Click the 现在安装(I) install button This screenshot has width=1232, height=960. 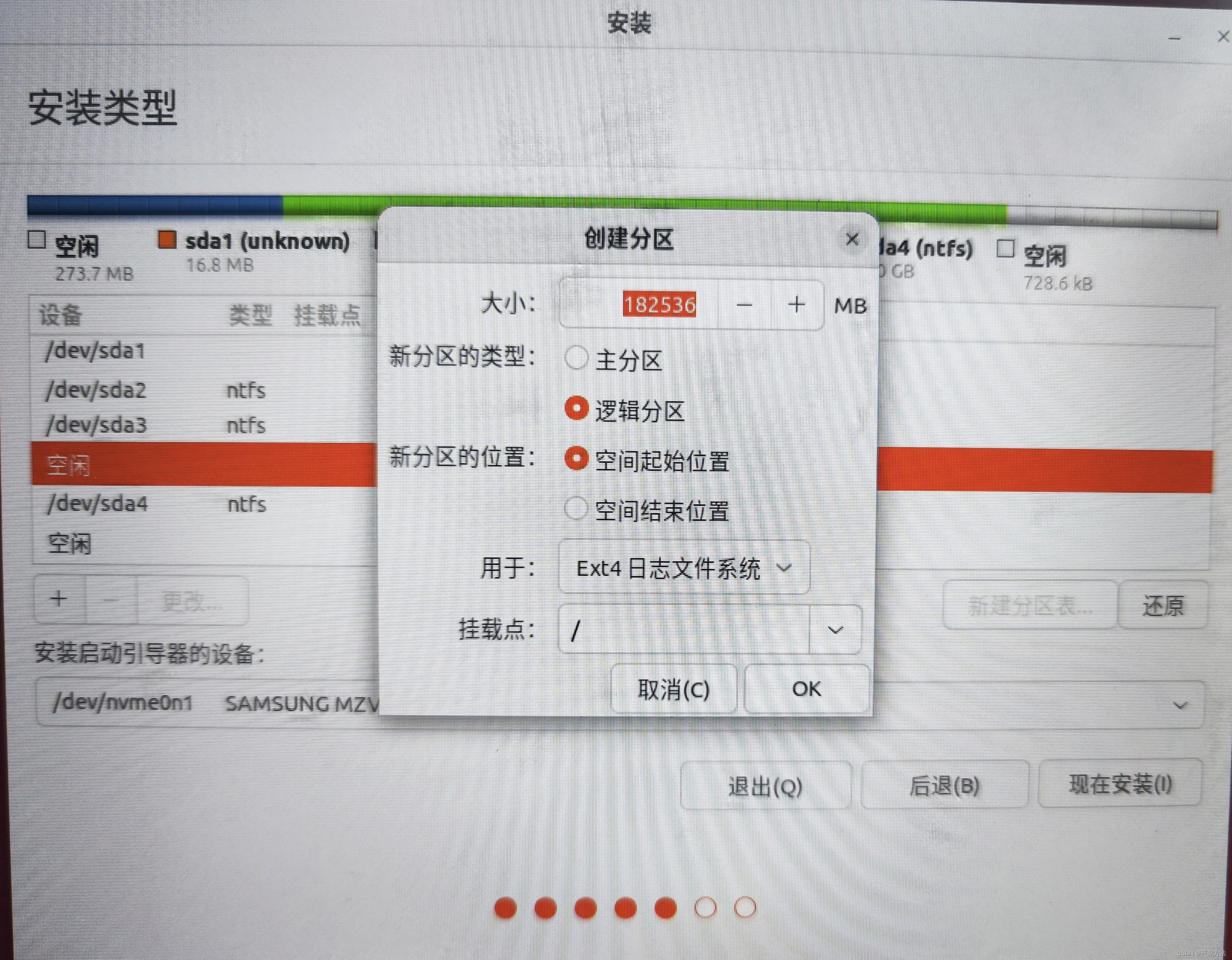tap(1120, 784)
